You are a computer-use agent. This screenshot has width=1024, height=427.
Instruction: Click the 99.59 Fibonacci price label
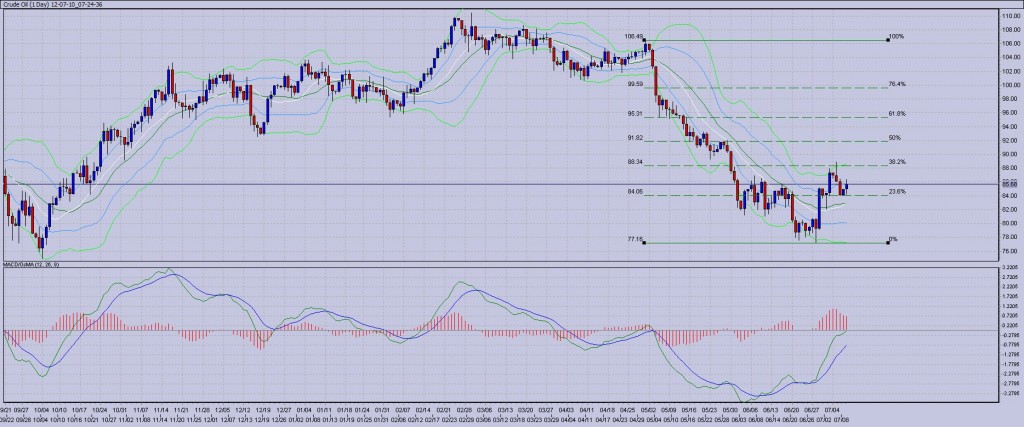point(634,85)
